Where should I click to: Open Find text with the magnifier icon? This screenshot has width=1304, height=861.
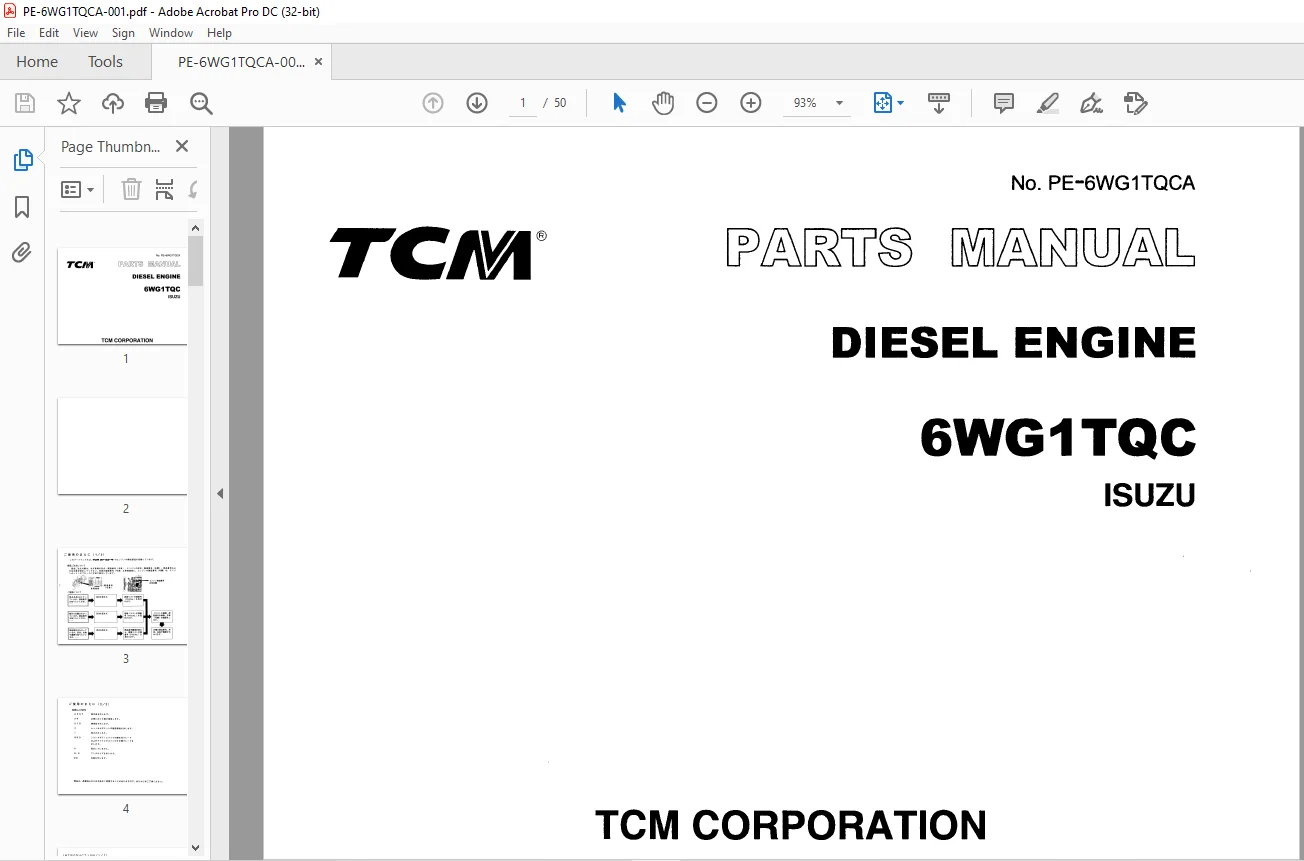[x=201, y=103]
